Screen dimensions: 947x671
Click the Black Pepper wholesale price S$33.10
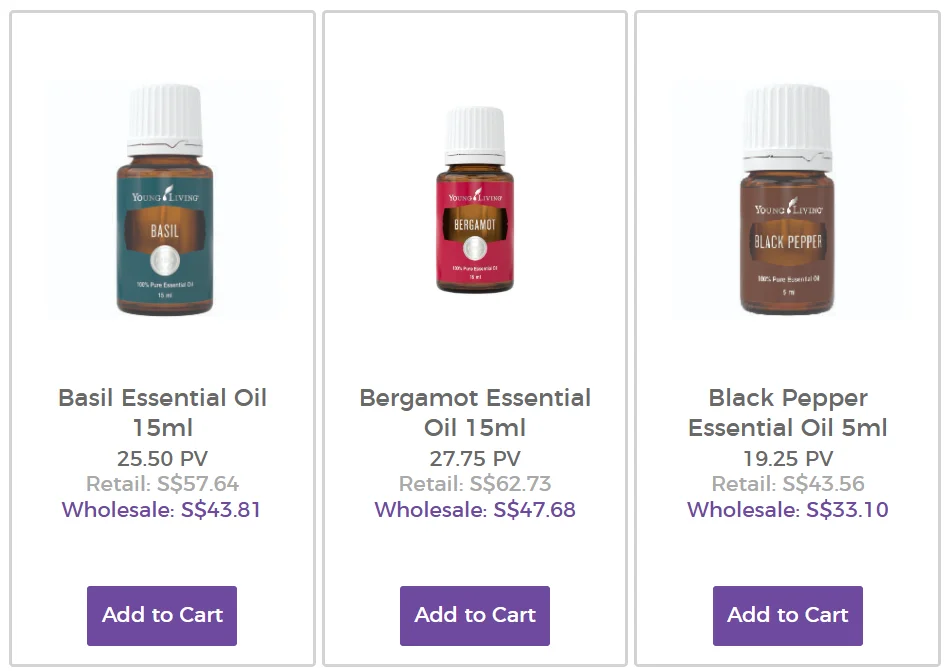point(847,510)
